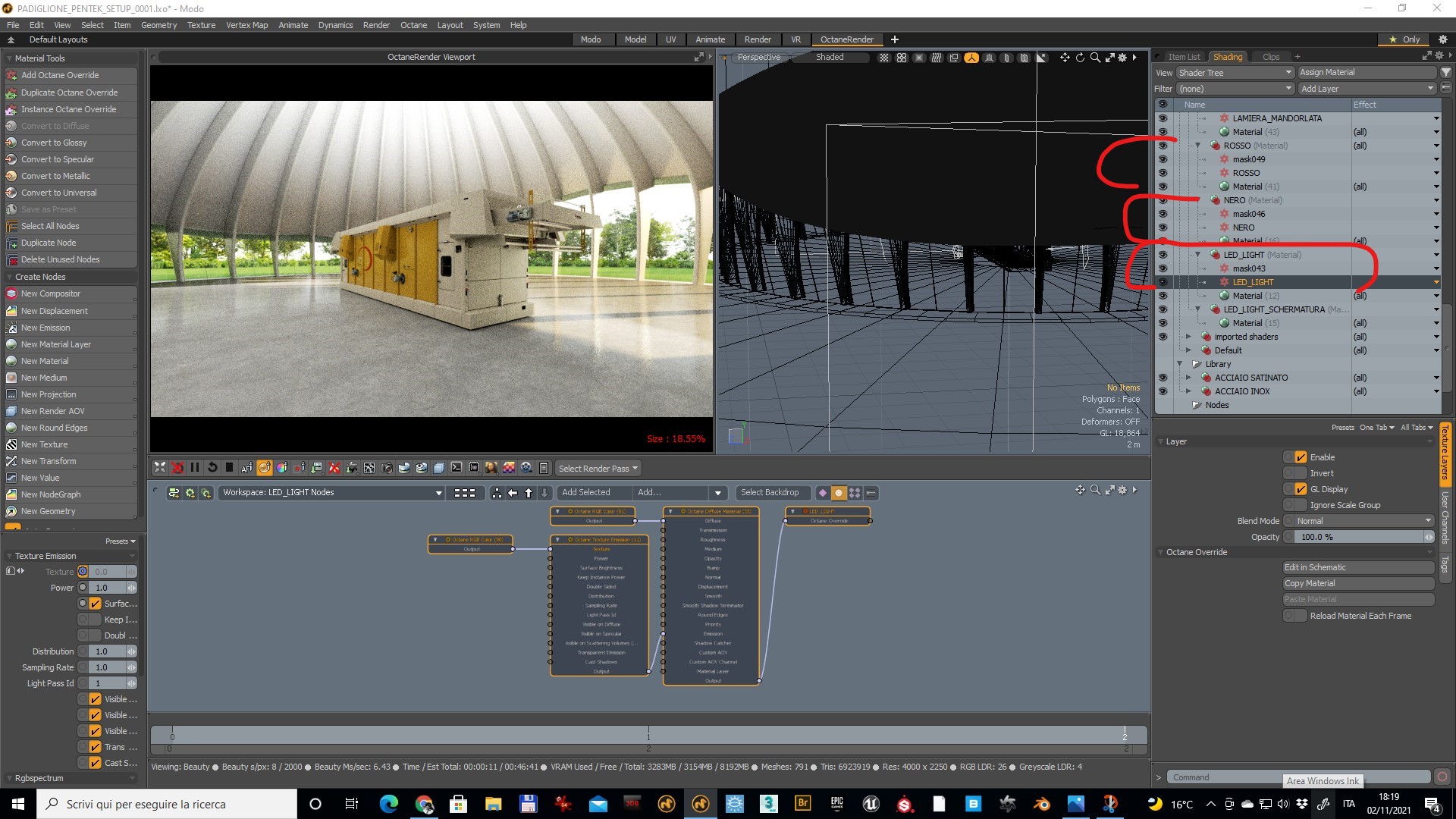The height and width of the screenshot is (819, 1456).
Task: Toggle the Invert checkbox
Action: tap(1301, 473)
